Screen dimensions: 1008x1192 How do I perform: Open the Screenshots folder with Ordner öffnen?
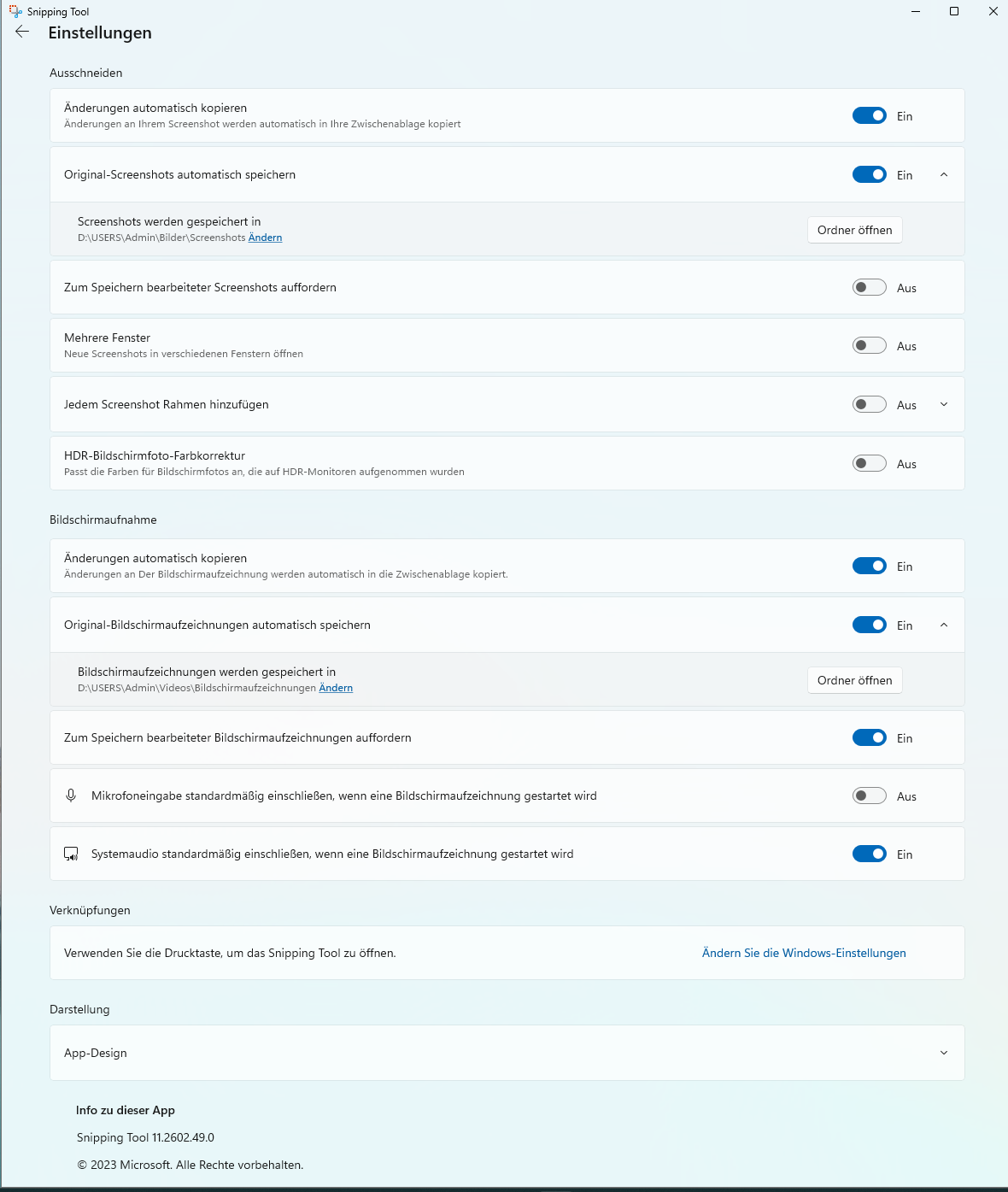pyautogui.click(x=855, y=230)
